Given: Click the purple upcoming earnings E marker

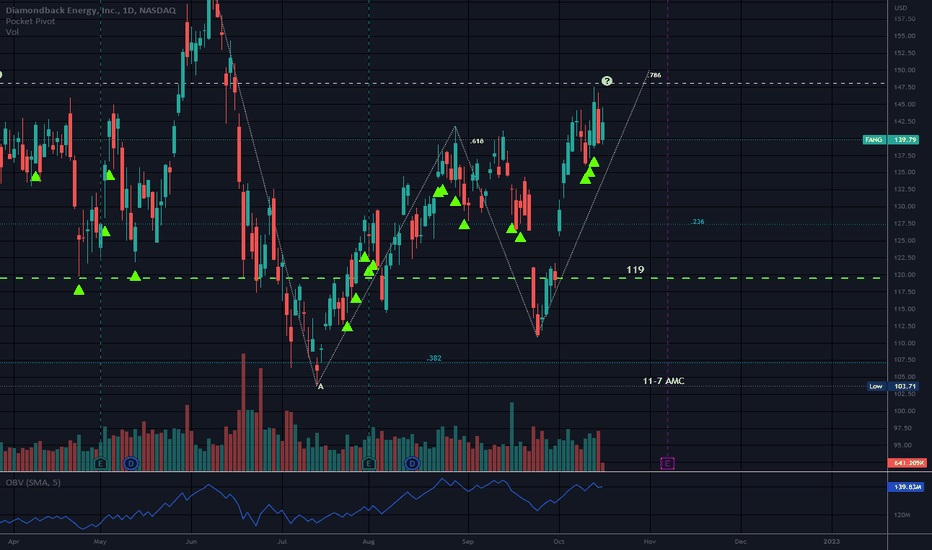Looking at the screenshot, I should [x=667, y=463].
